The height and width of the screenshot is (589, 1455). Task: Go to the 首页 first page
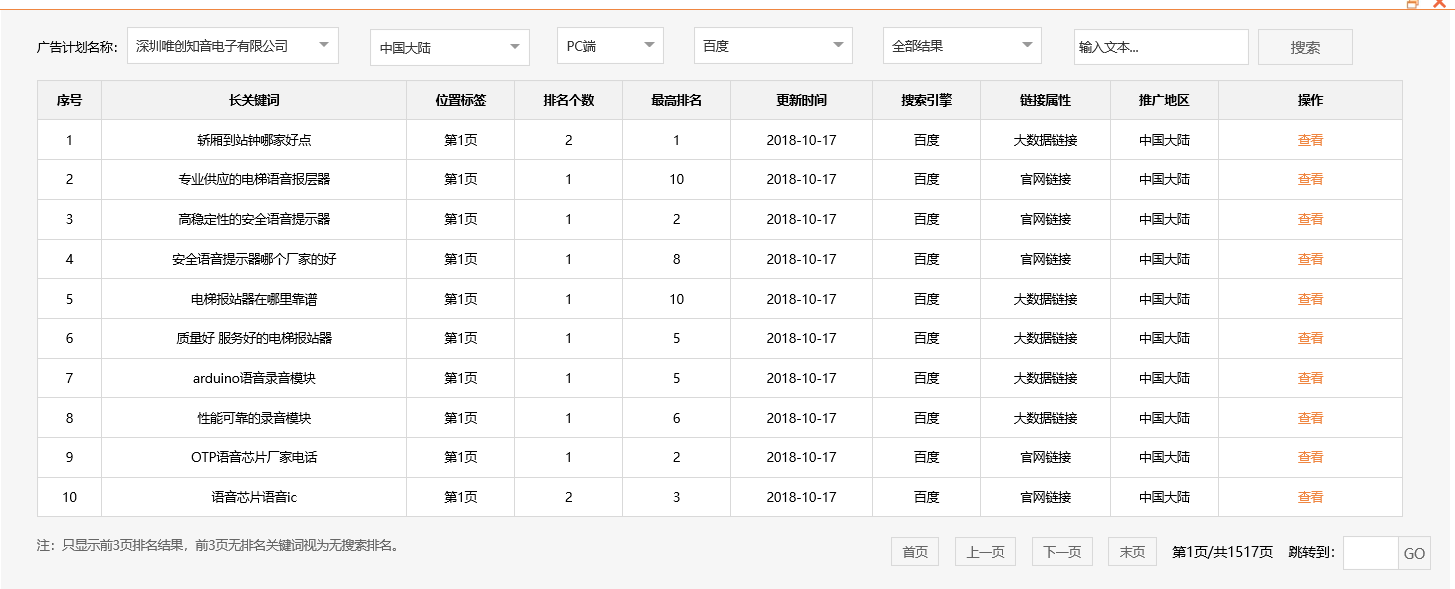914,552
